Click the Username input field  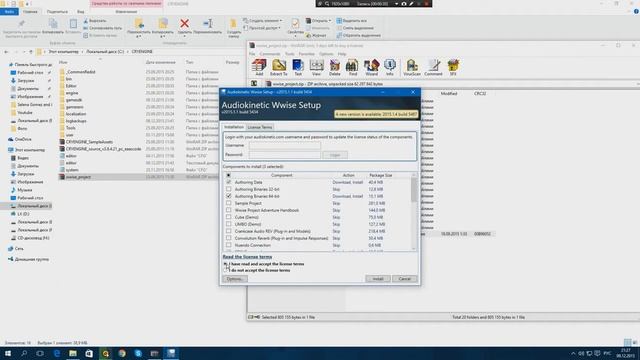tap(284, 145)
